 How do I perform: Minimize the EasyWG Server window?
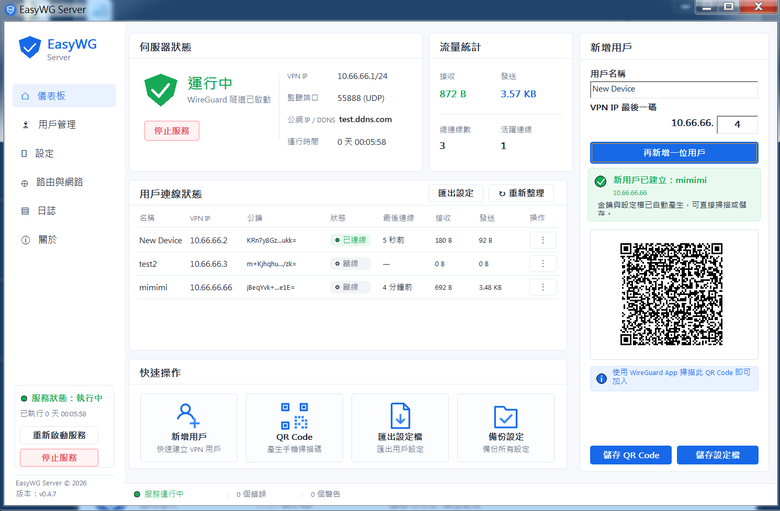[707, 7]
